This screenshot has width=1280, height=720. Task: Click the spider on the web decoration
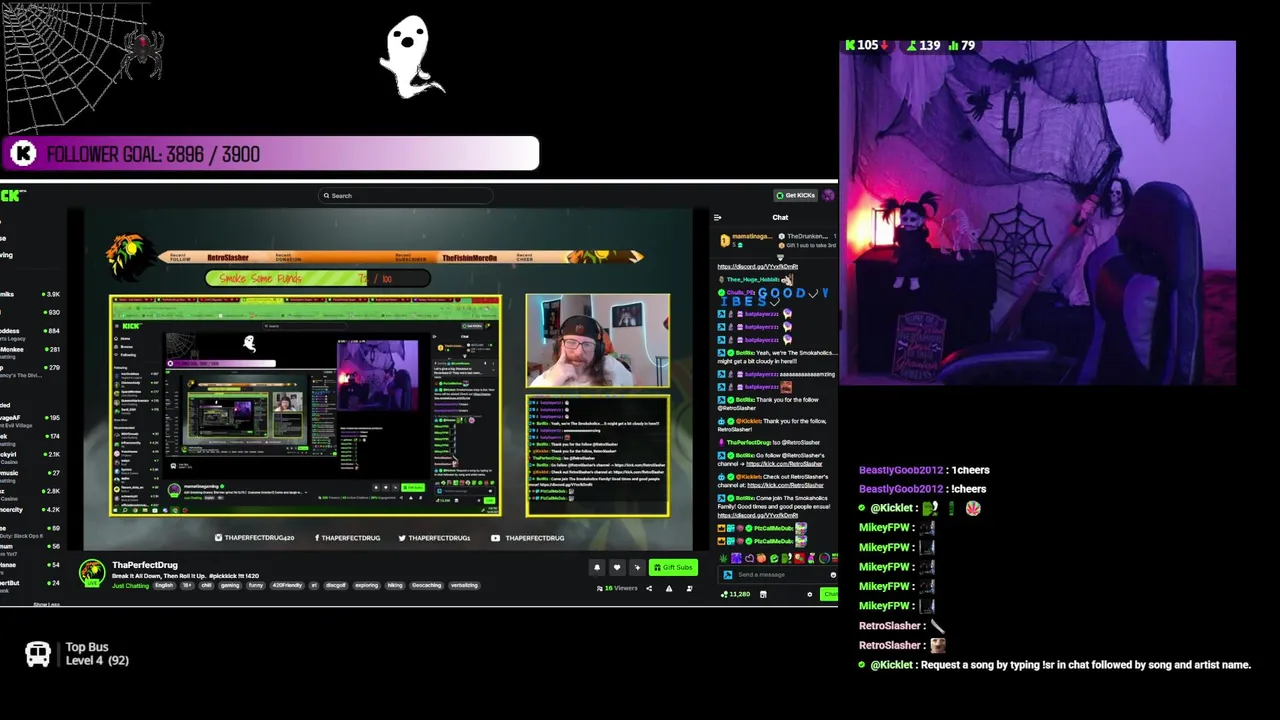[x=141, y=53]
